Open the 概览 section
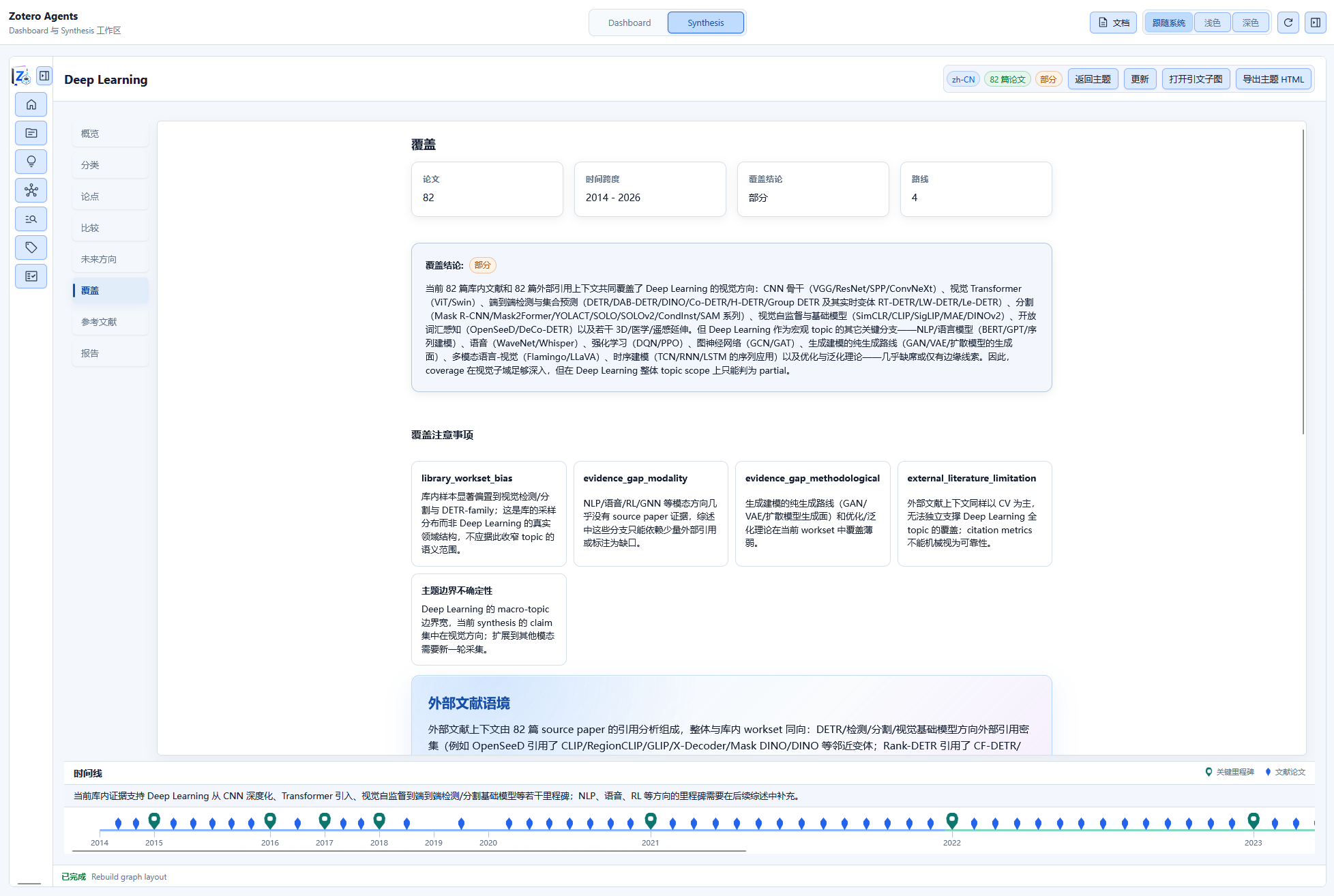1334x896 pixels. (x=110, y=134)
